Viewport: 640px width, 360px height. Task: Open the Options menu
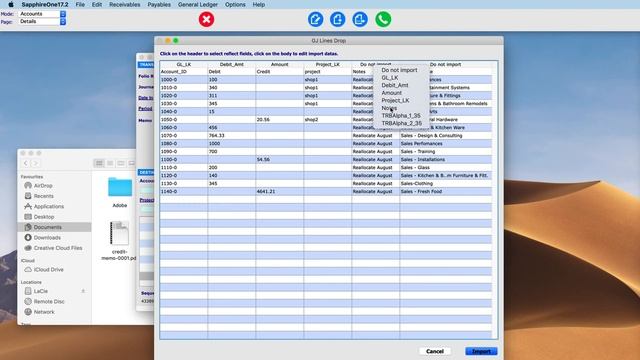pyautogui.click(x=235, y=4)
